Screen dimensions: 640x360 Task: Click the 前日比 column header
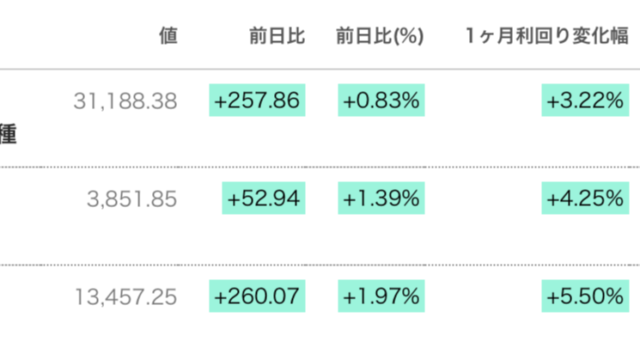point(277,36)
